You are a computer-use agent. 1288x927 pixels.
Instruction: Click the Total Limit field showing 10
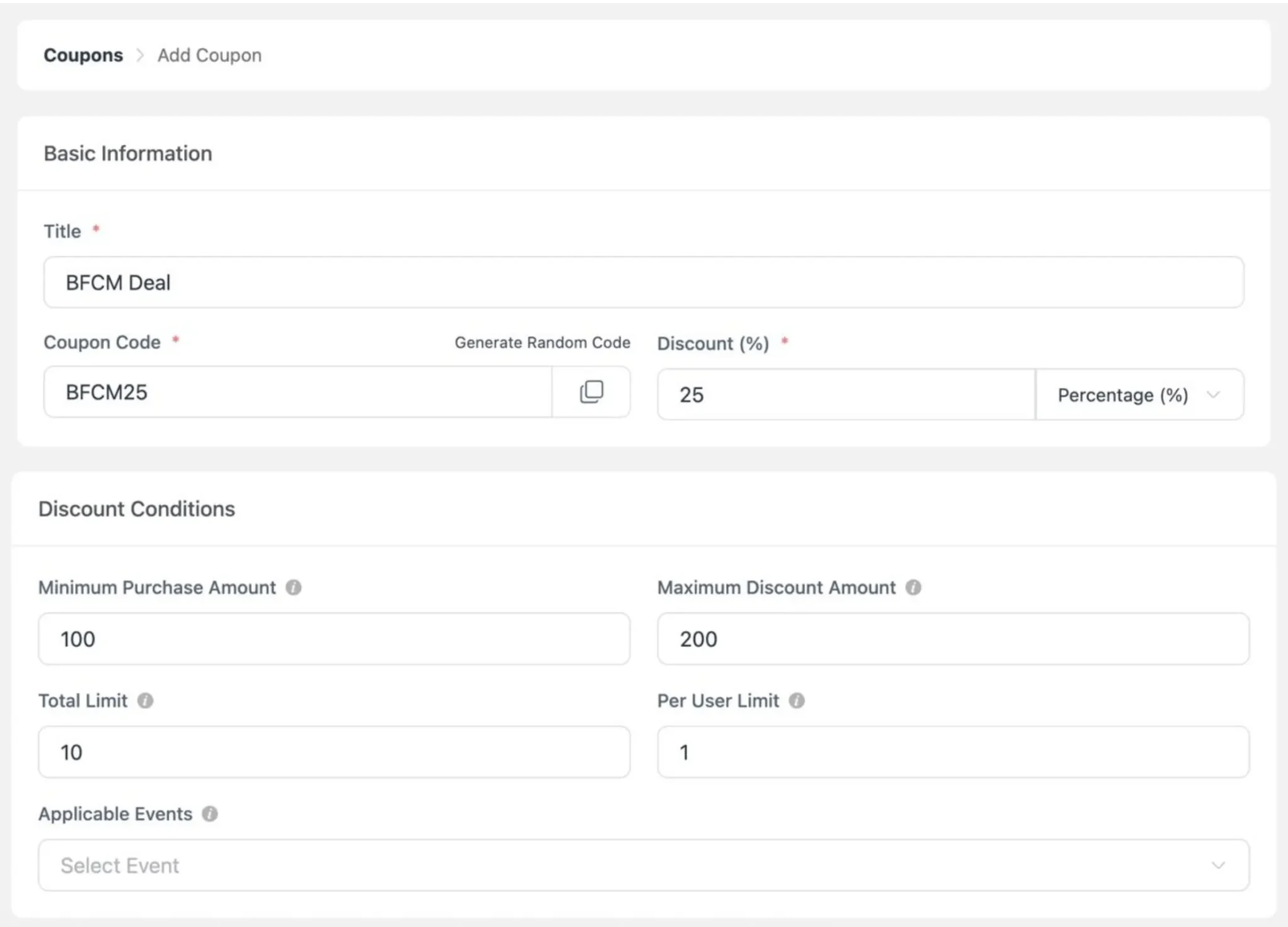coord(333,752)
